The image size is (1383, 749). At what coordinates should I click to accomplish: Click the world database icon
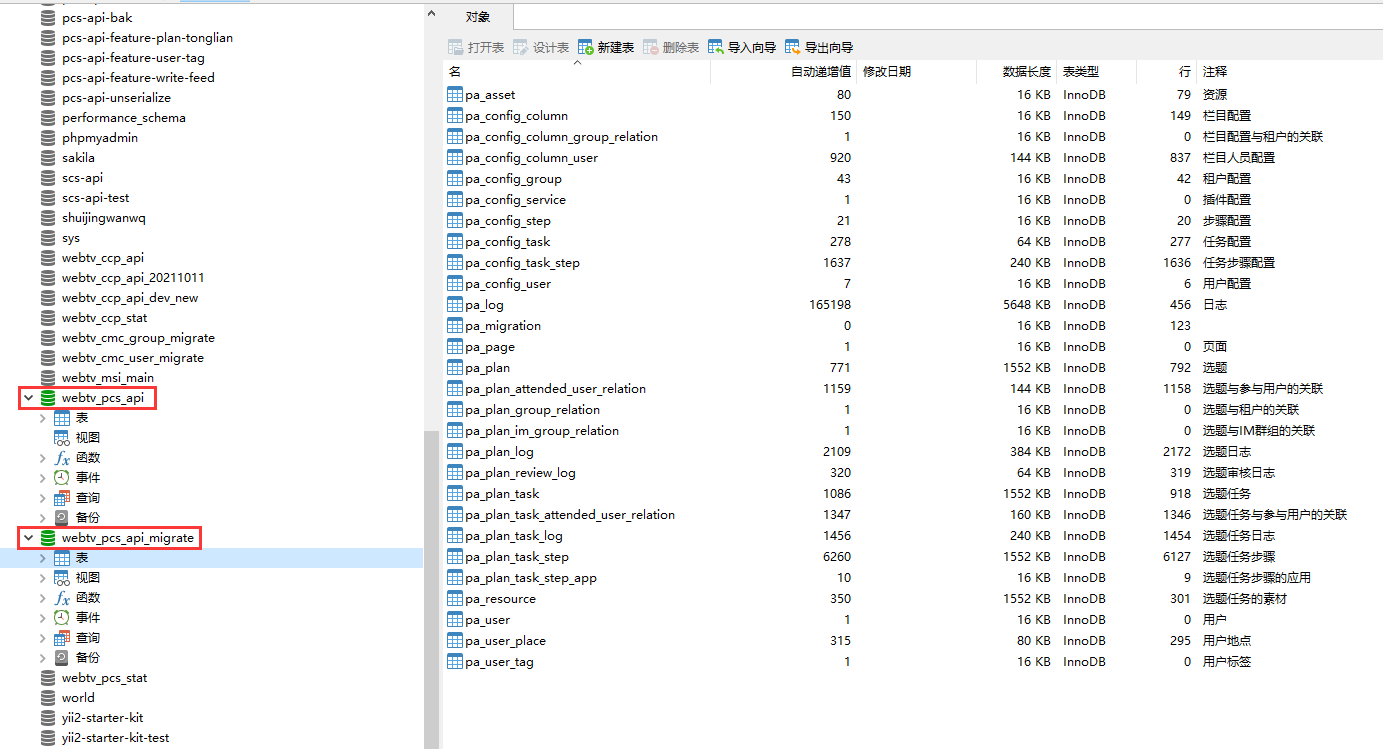(x=48, y=698)
